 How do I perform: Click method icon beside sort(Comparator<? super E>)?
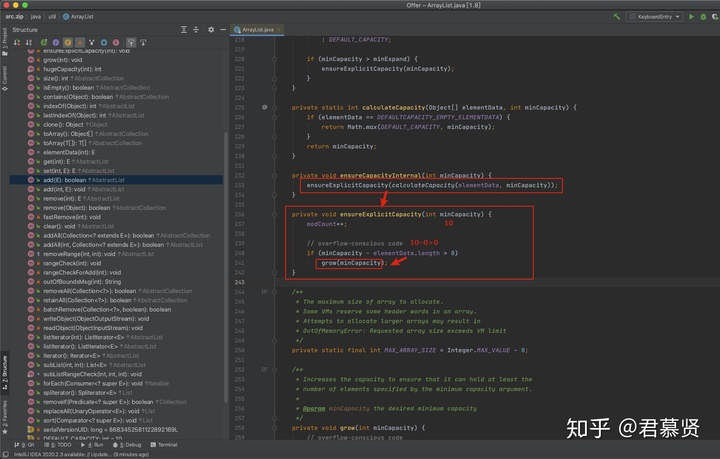point(31,420)
